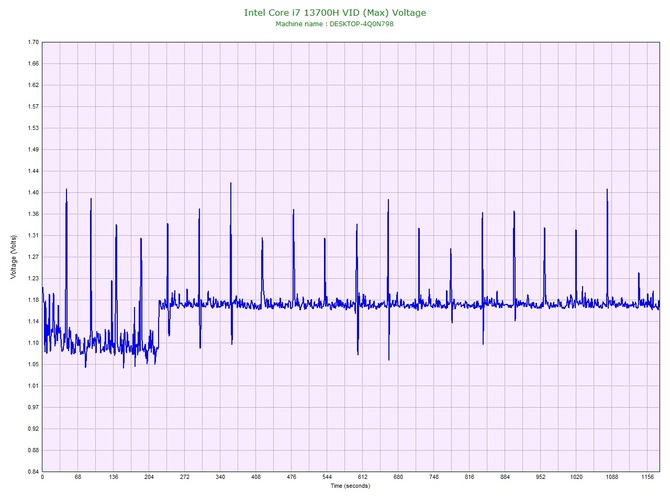Click the 'Time (seconds)' axis label

[x=350, y=486]
